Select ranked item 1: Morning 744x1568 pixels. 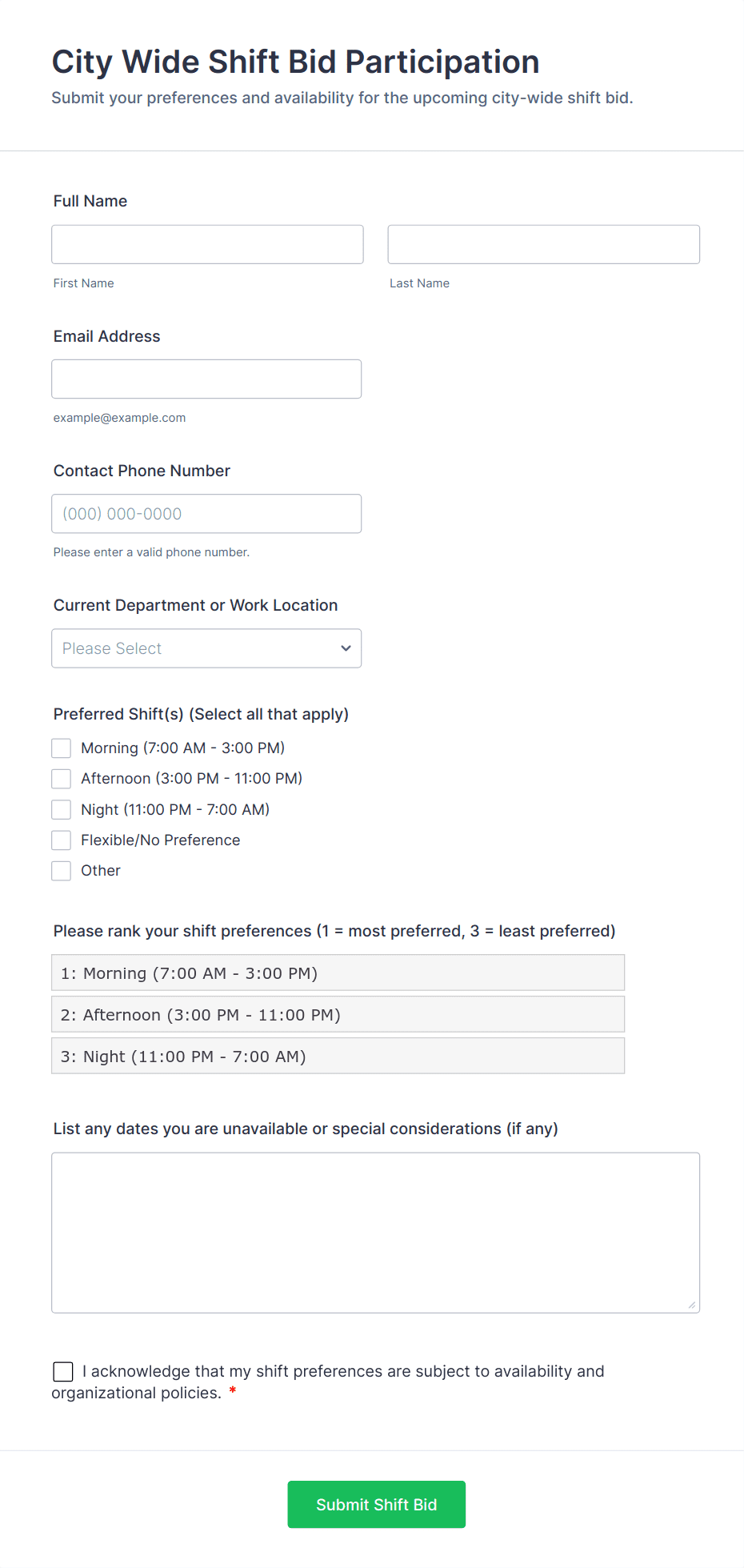338,972
